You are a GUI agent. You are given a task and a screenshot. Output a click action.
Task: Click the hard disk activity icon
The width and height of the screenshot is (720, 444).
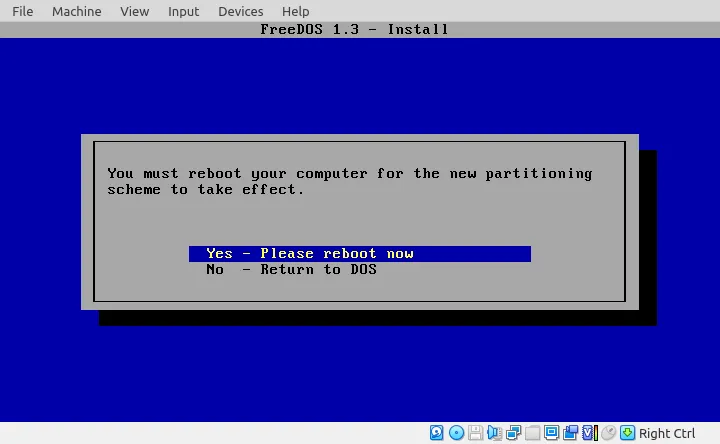coord(437,433)
